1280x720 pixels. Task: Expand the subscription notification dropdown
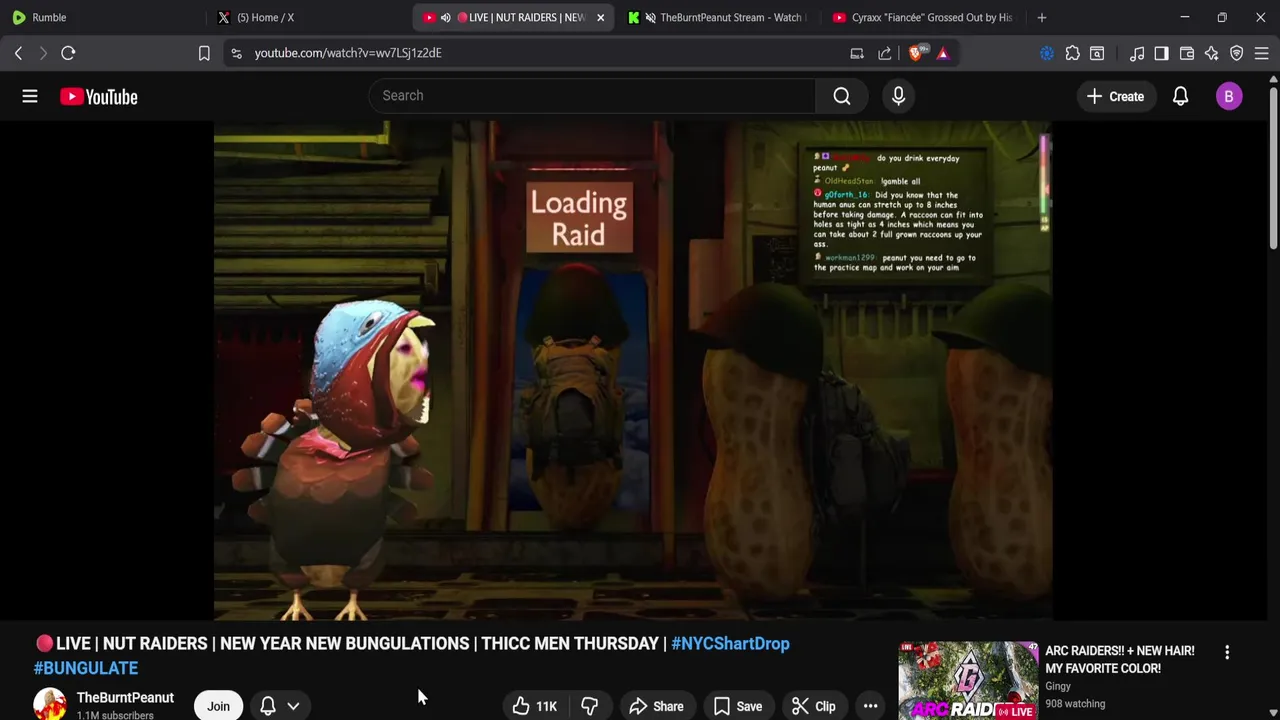tap(280, 706)
